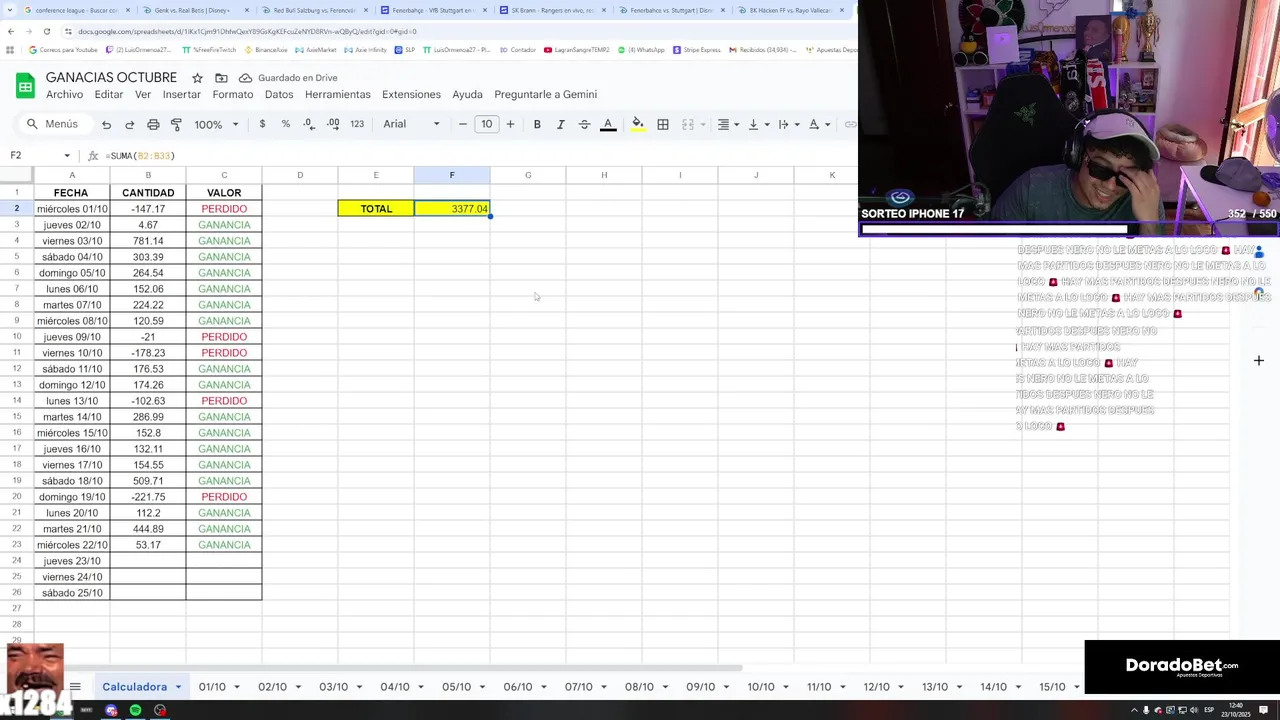1280x720 pixels.
Task: Reload the browser page
Action: 46,31
